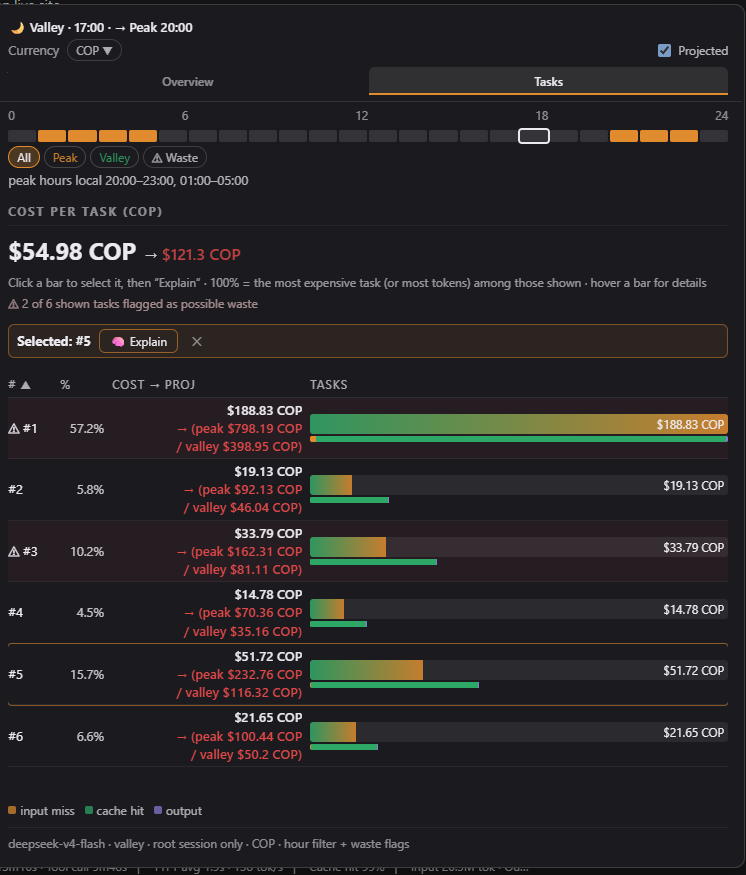746x875 pixels.
Task: Select the All hour filter
Action: [x=24, y=158]
